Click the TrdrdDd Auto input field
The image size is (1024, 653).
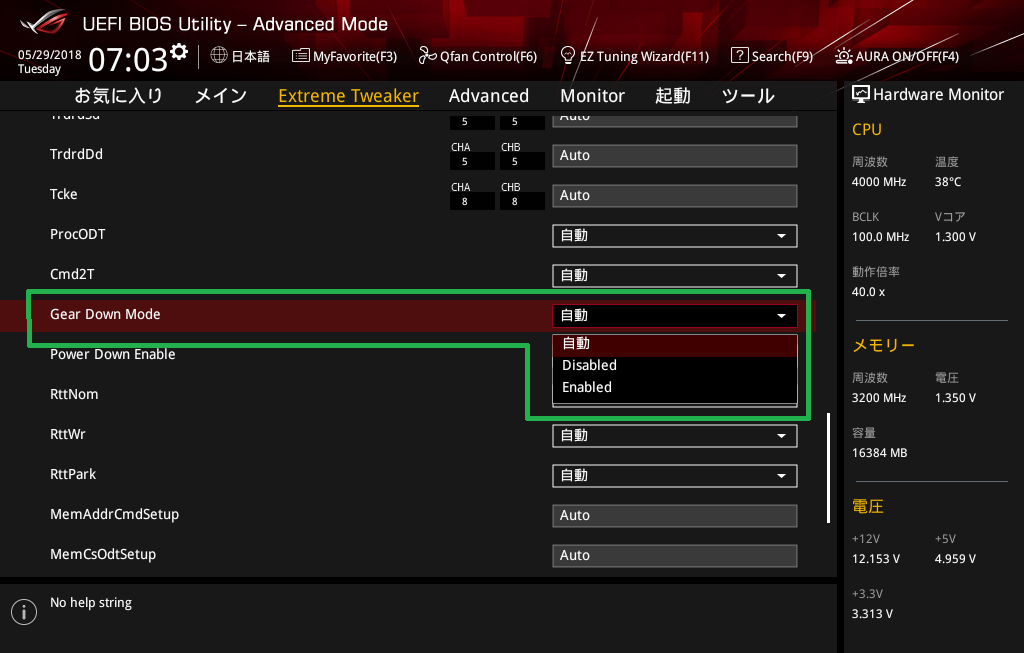[x=675, y=155]
